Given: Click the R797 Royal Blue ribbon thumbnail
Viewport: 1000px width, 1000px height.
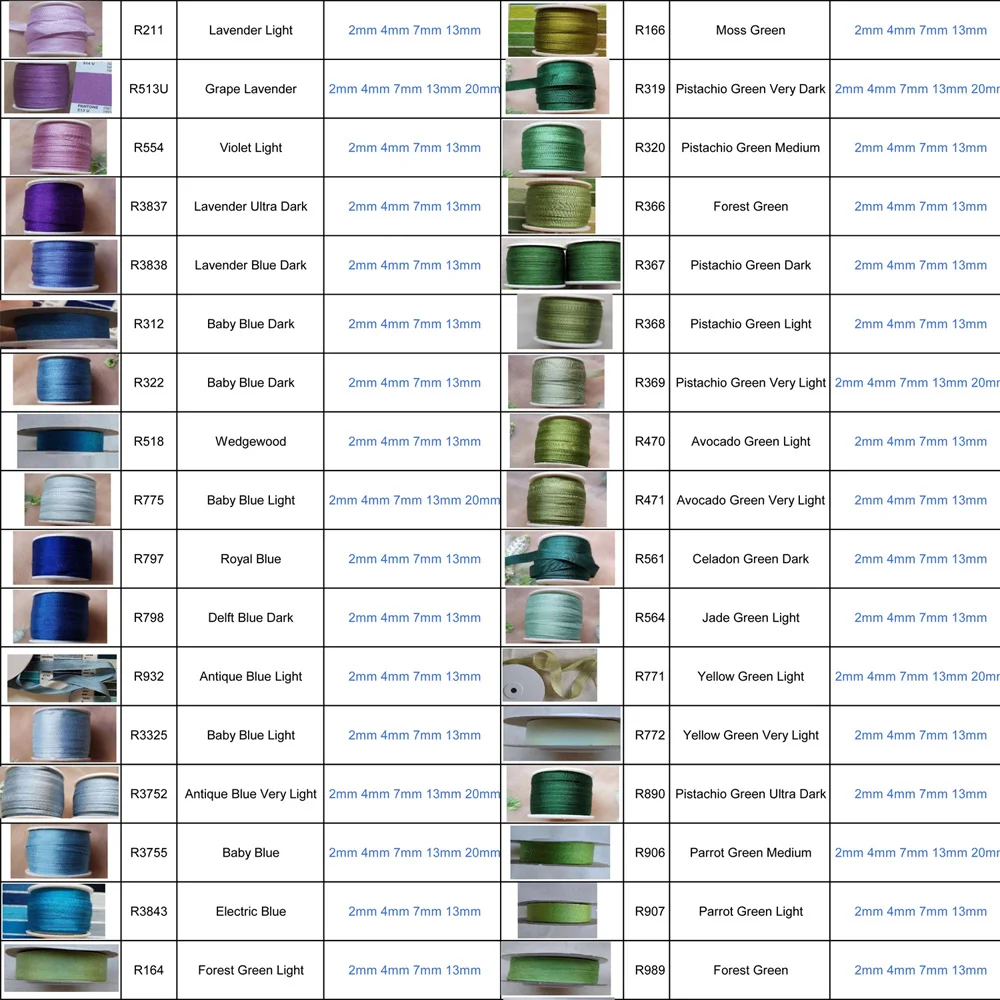Looking at the screenshot, I should [62, 558].
